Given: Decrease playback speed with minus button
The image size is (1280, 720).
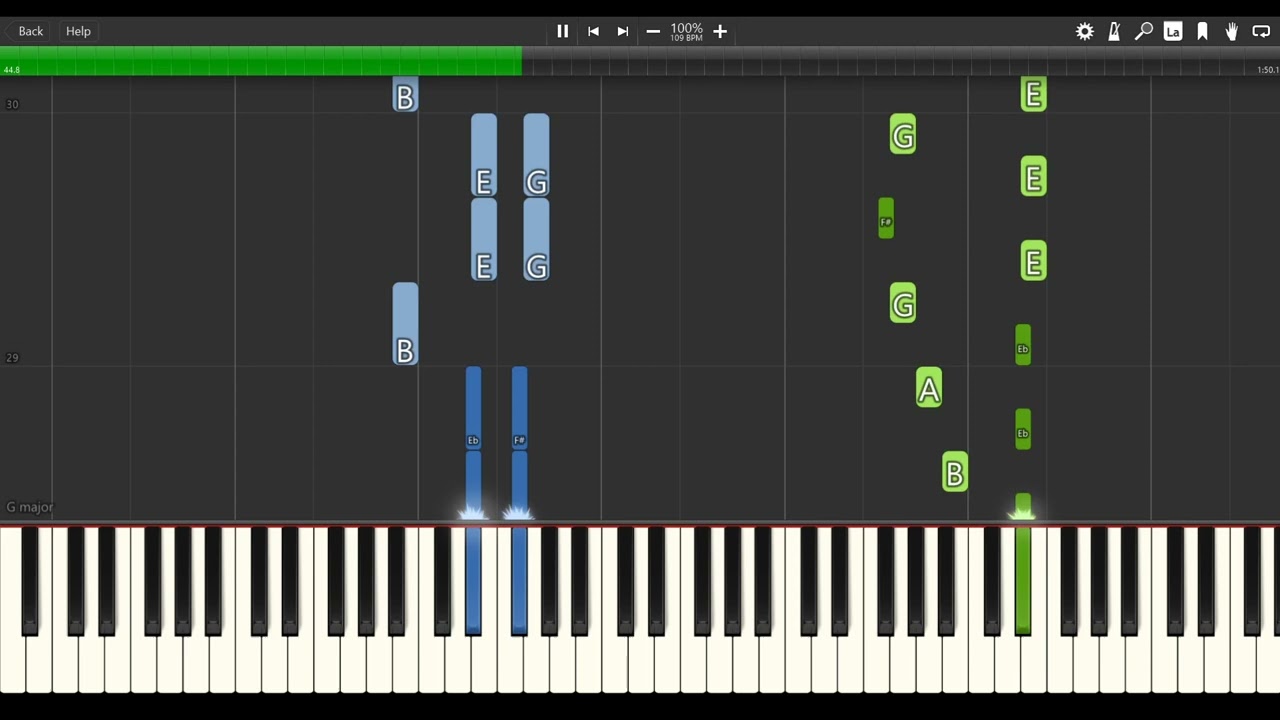Looking at the screenshot, I should point(653,31).
